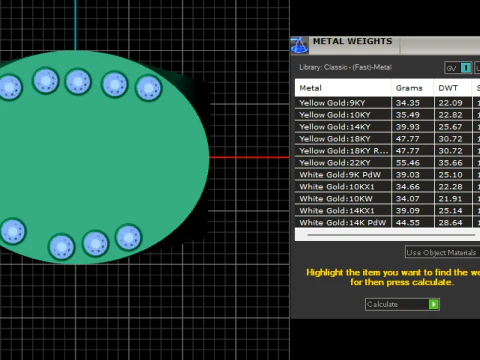480x360 pixels.
Task: Select the White Gold:10KW row
Action: point(387,199)
